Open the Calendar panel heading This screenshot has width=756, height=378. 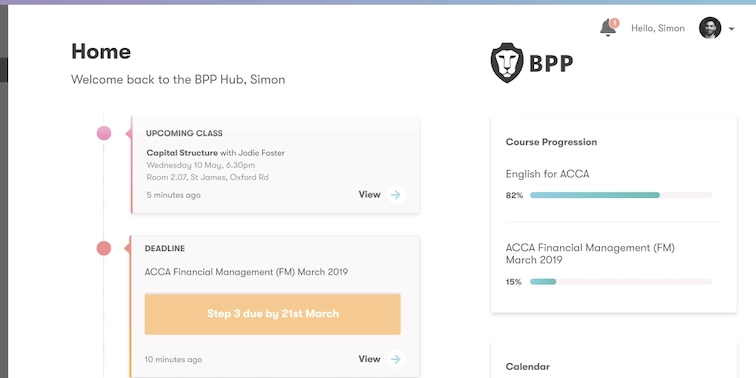(527, 367)
